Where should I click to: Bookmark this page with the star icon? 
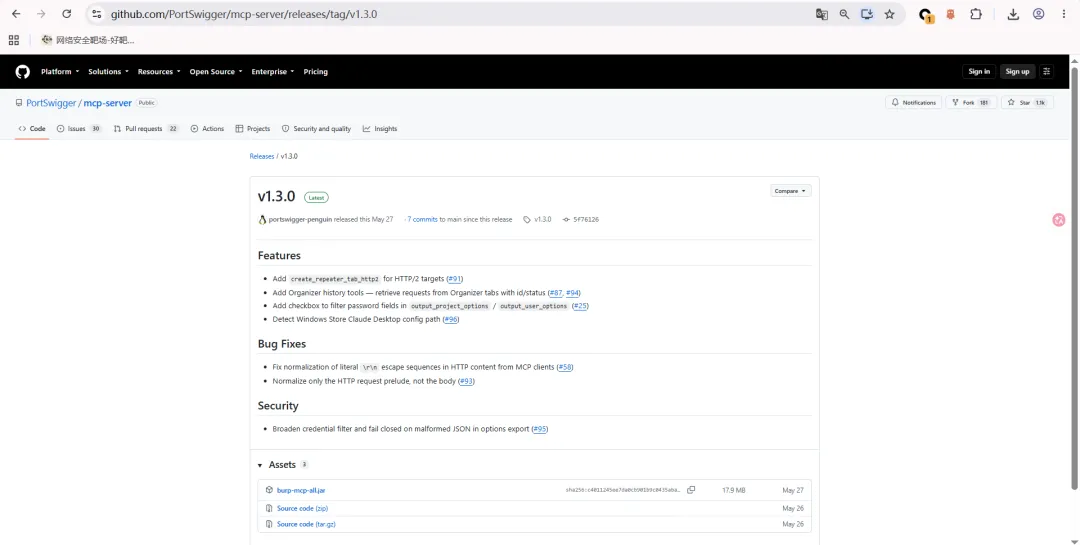(x=889, y=14)
